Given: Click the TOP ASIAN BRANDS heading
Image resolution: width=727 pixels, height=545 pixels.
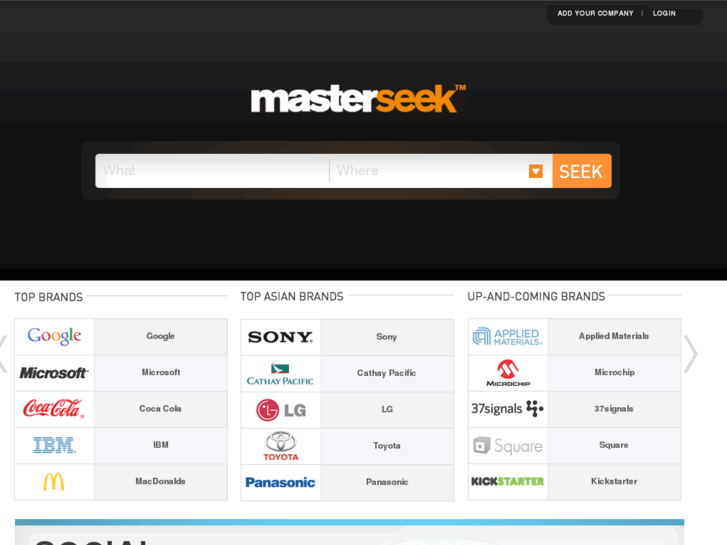Looking at the screenshot, I should (x=292, y=296).
